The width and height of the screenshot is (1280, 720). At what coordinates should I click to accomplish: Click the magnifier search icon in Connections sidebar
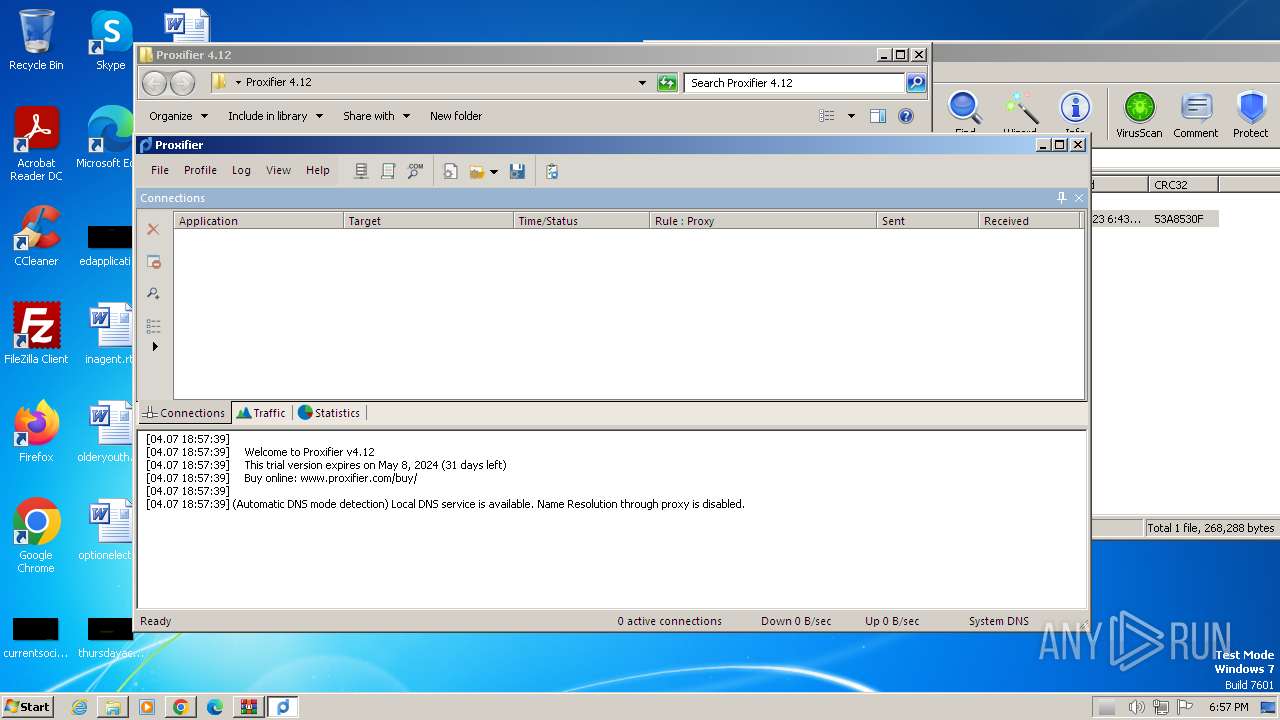coord(153,293)
